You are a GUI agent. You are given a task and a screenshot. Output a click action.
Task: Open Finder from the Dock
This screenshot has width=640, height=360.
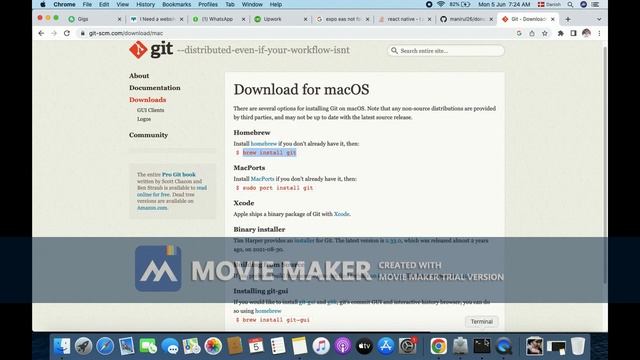62,346
